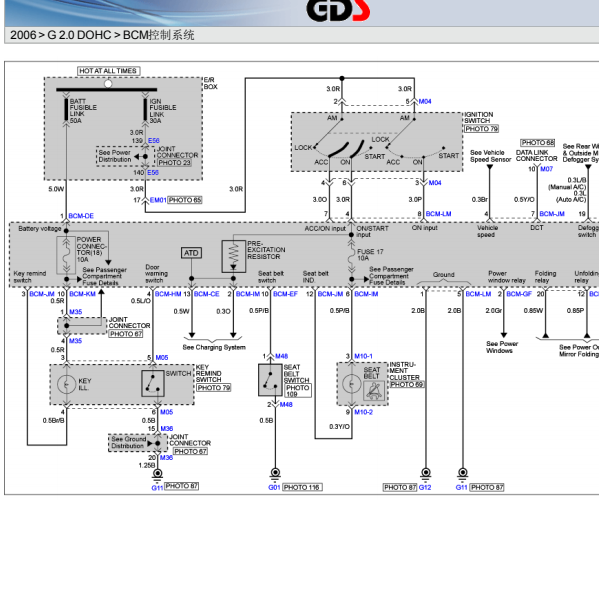Open M04 link at pin 5

click(x=425, y=101)
